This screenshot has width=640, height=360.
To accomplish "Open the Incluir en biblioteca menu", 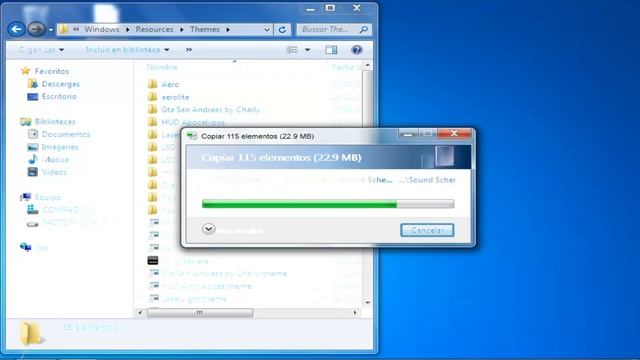I will pos(127,50).
